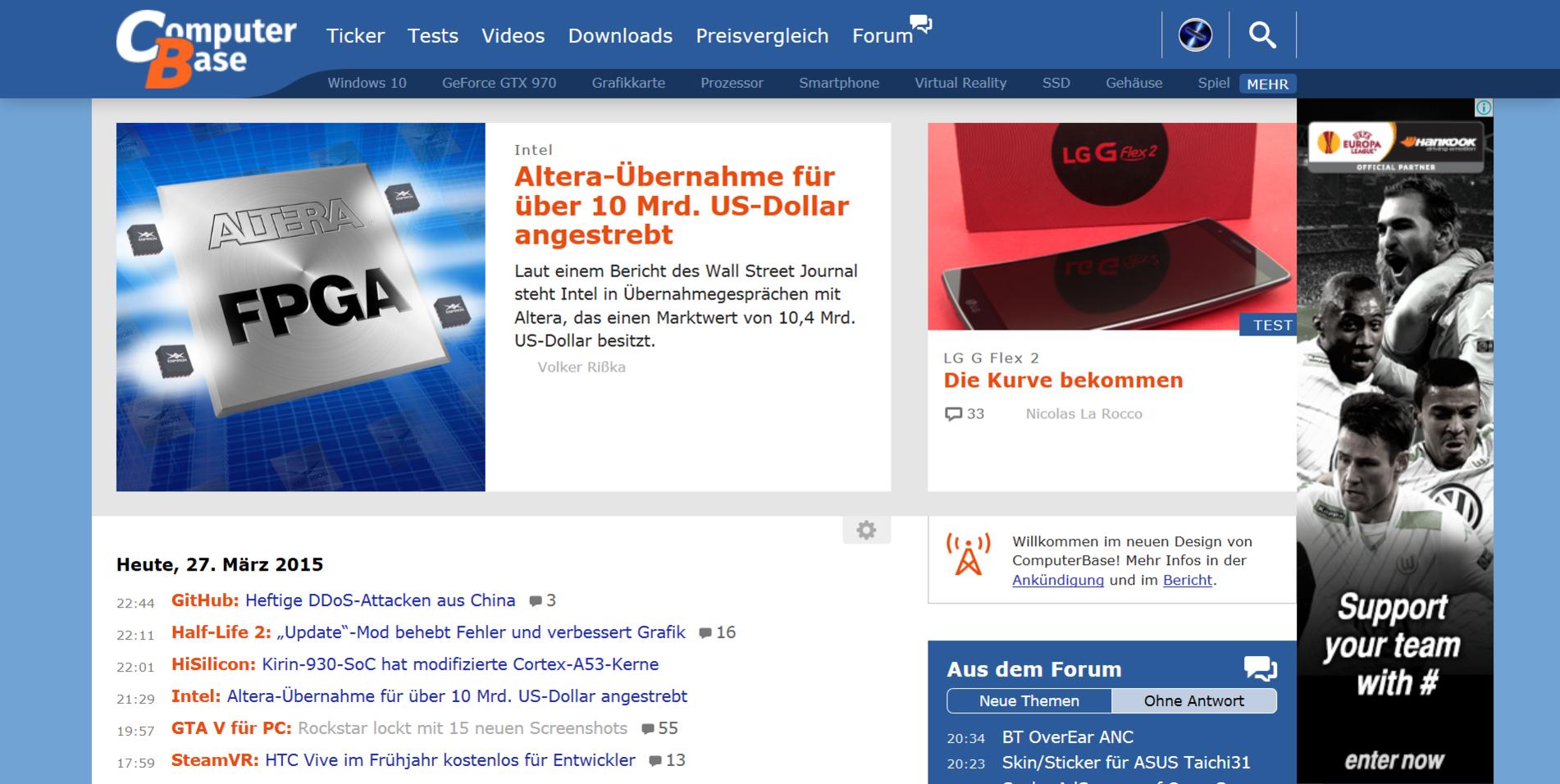Image resolution: width=1560 pixels, height=784 pixels.
Task: Open the Altera-Übernahme headline in featured box
Action: 681,206
